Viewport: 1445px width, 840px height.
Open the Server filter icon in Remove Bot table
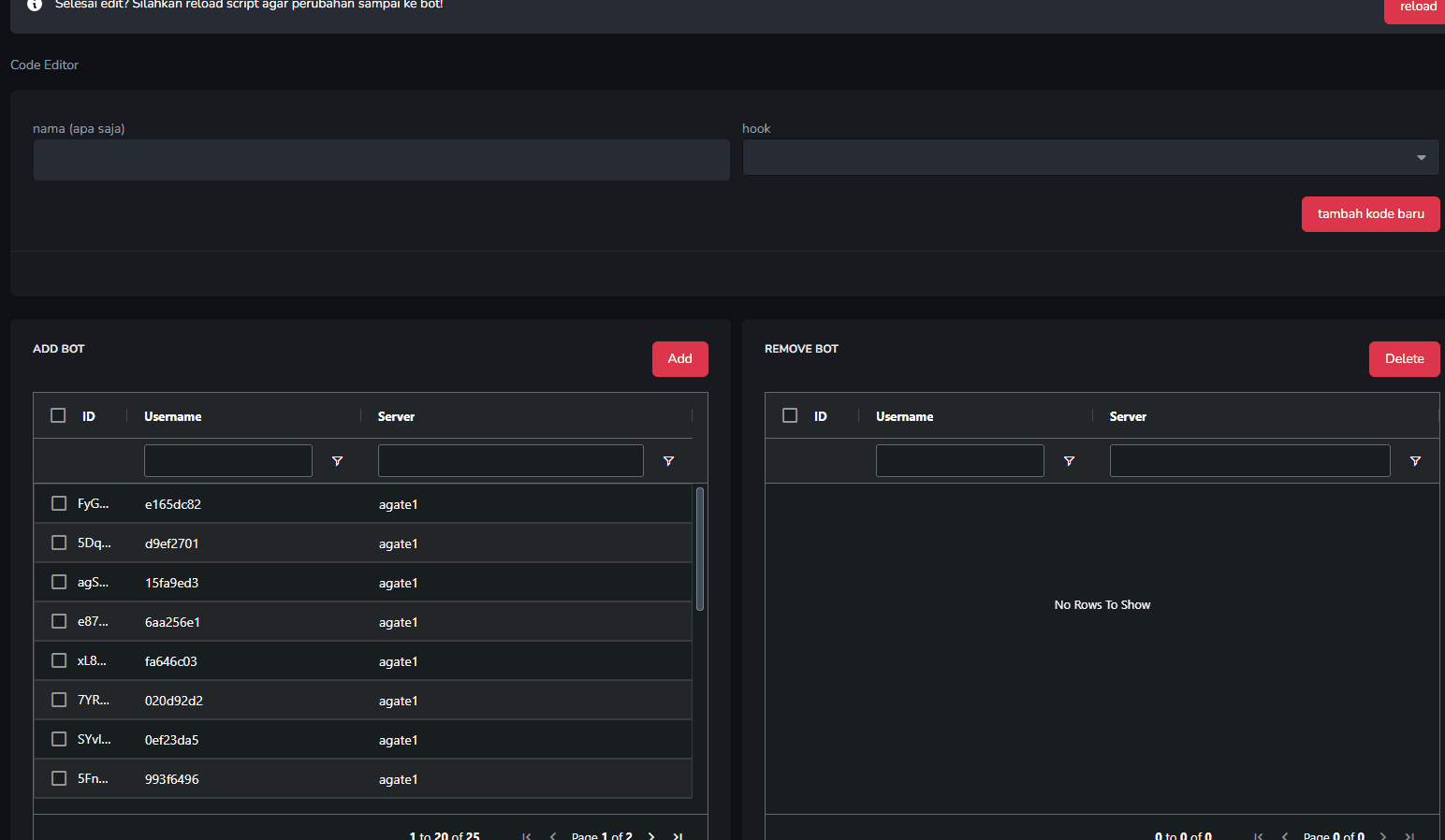point(1415,461)
